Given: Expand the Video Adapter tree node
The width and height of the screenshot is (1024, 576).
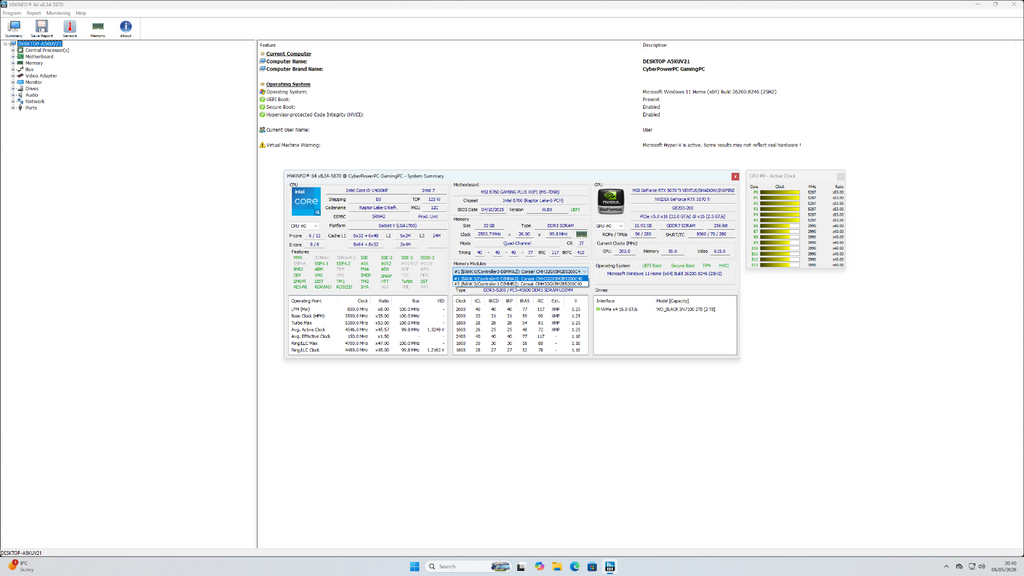Looking at the screenshot, I should 13,76.
